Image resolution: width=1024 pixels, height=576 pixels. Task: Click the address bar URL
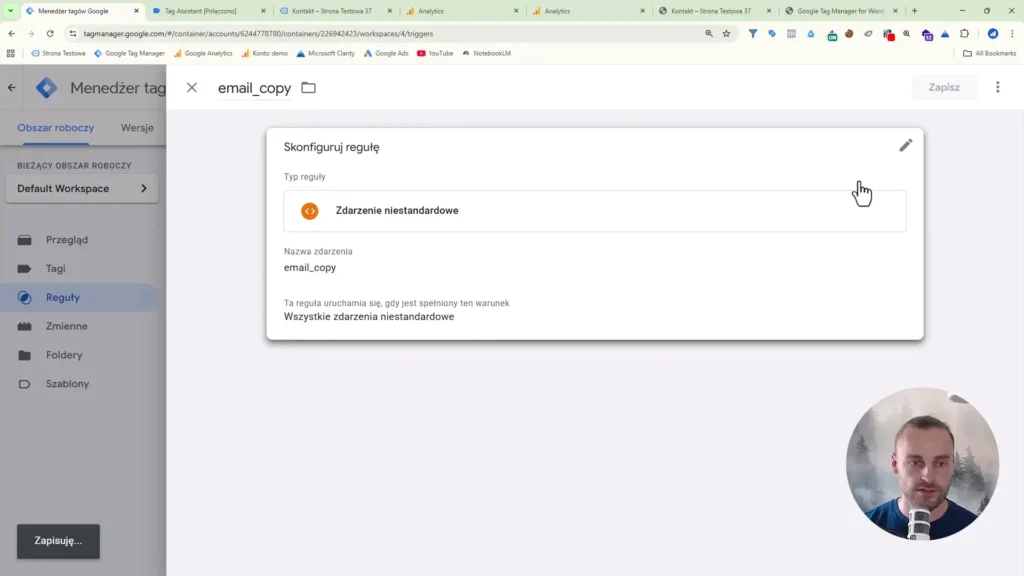(x=258, y=33)
